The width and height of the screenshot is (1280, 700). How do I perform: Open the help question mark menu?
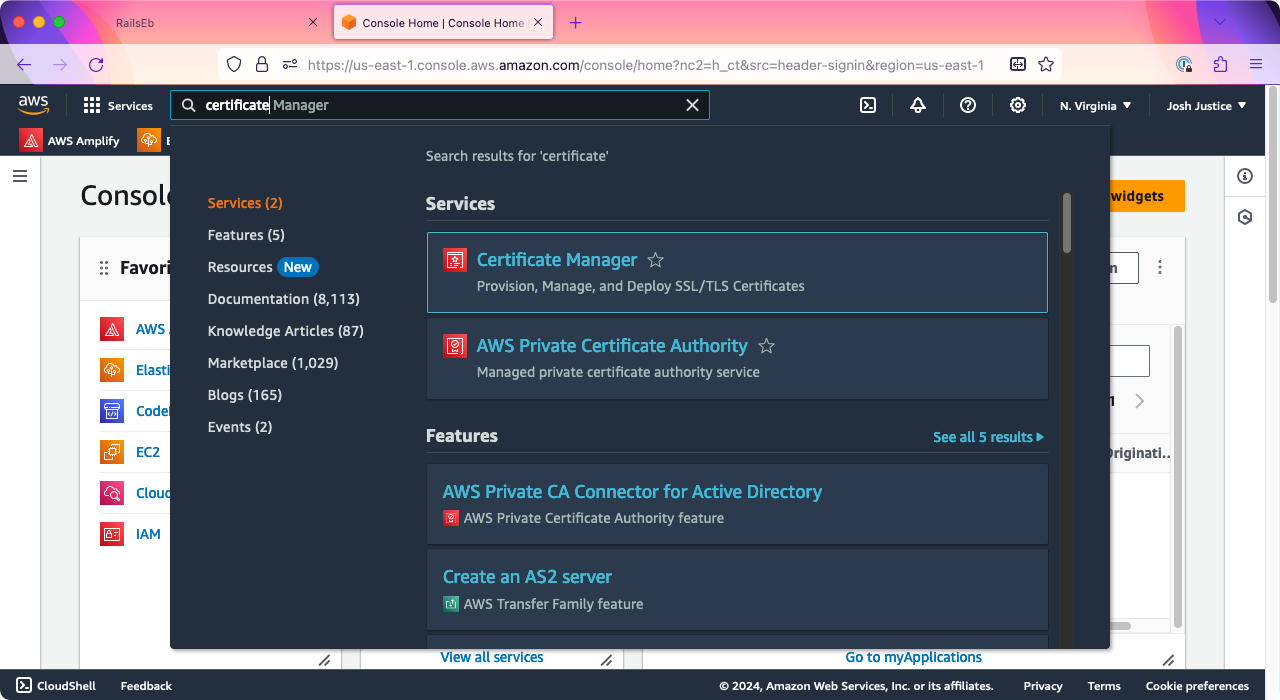point(968,105)
